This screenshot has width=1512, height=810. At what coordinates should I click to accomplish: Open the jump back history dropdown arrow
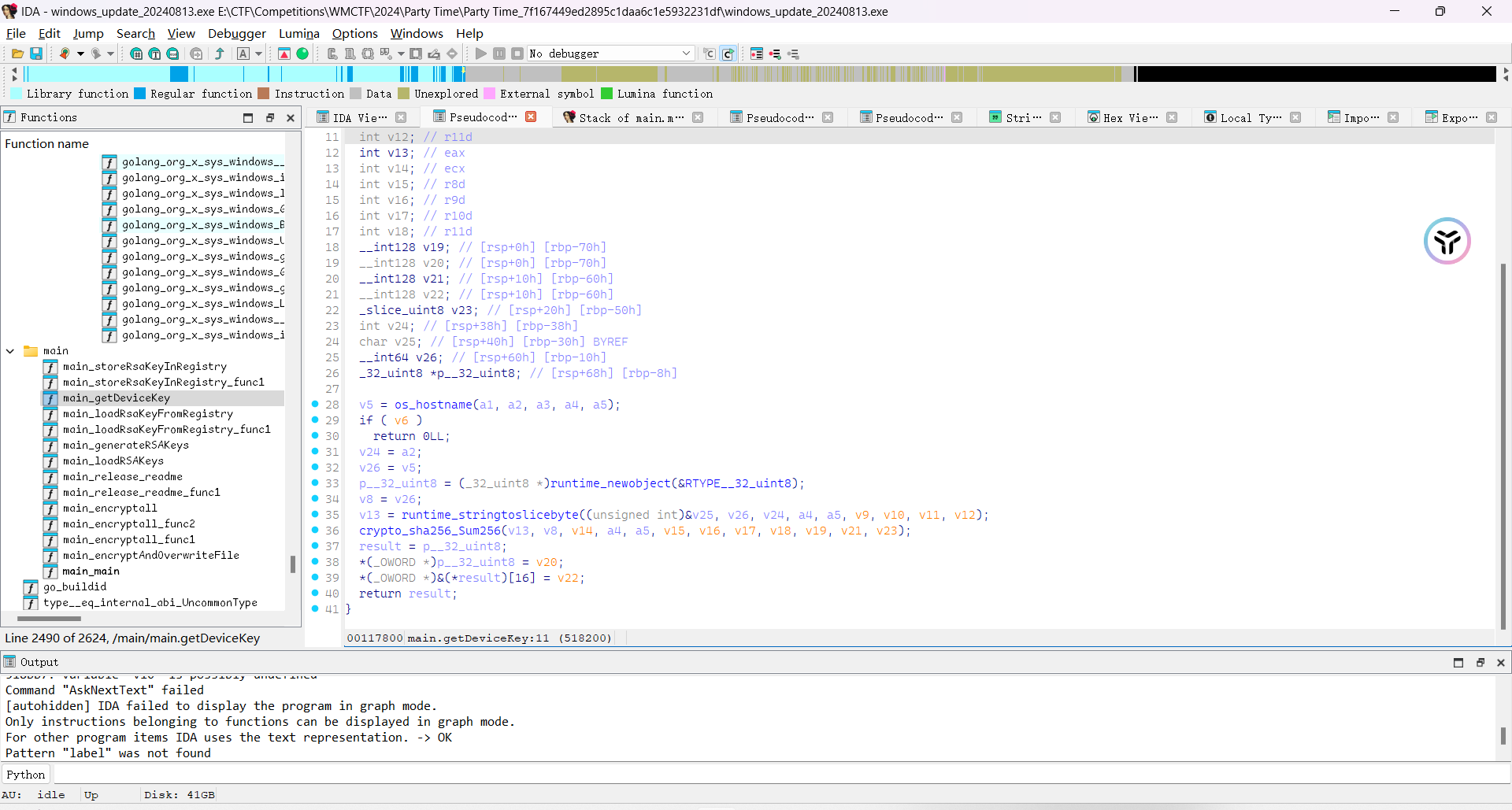(80, 54)
